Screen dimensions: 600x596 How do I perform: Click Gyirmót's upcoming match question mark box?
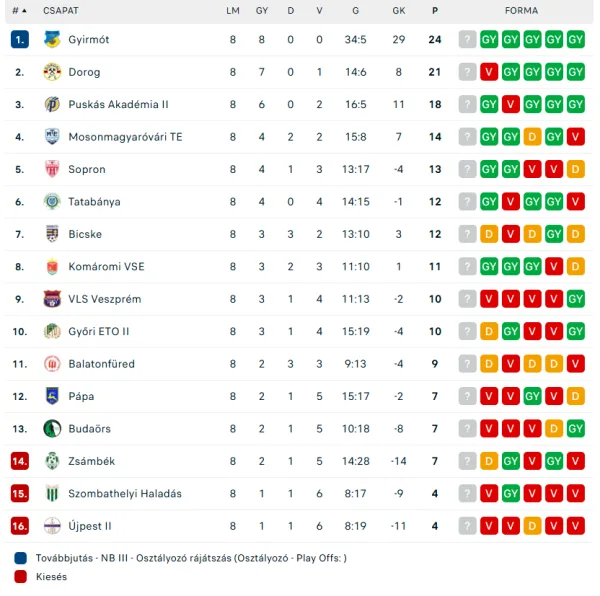467,39
